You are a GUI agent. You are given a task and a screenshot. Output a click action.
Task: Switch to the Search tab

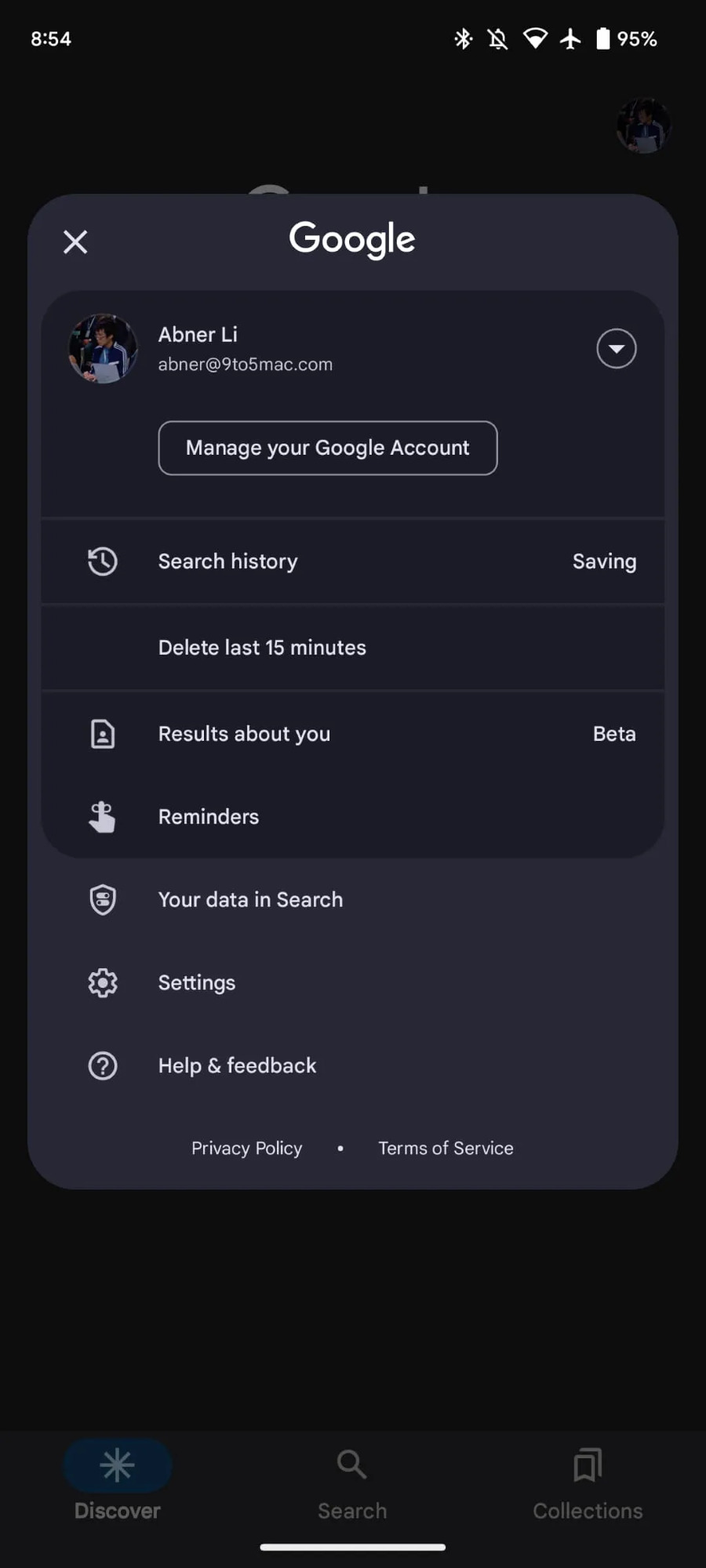[352, 1480]
